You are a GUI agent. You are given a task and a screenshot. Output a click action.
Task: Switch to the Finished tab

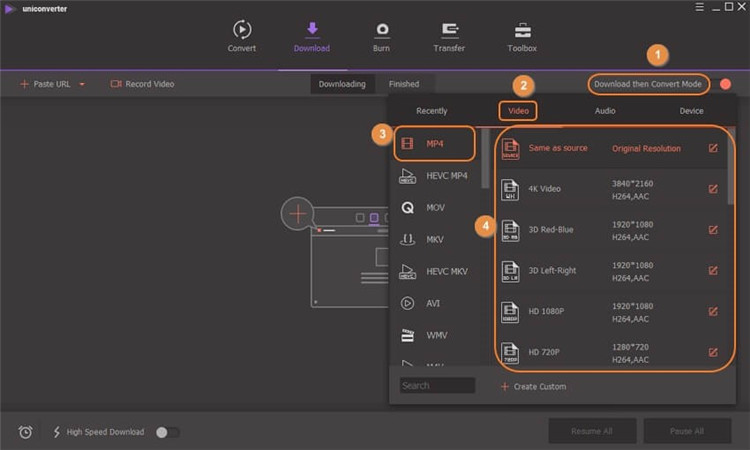click(x=404, y=84)
